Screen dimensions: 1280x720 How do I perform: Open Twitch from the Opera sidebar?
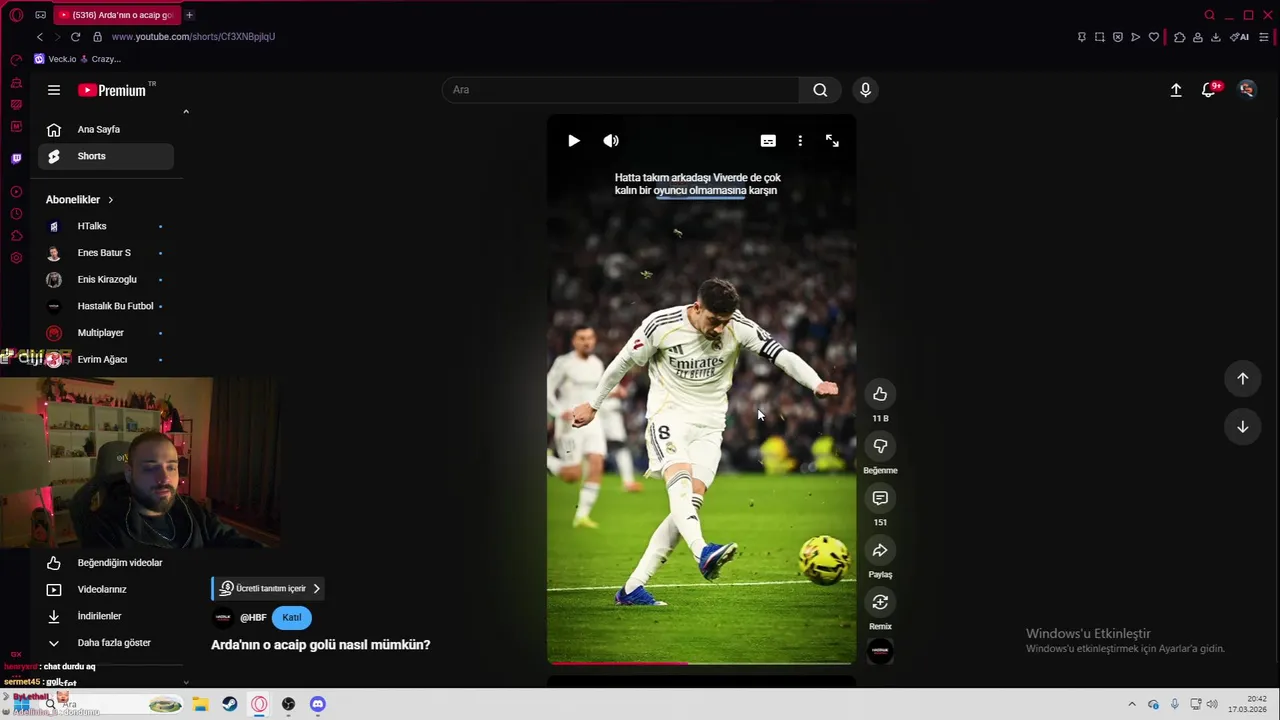[16, 158]
